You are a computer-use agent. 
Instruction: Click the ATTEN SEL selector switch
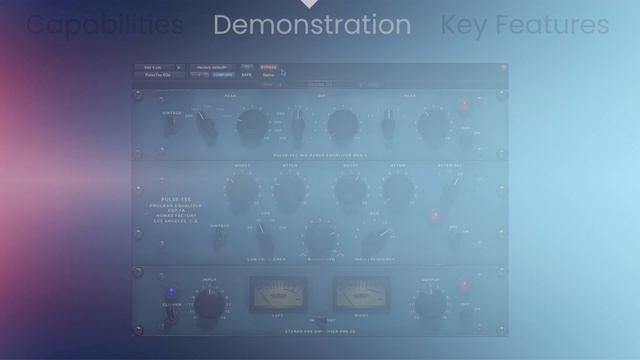(451, 190)
